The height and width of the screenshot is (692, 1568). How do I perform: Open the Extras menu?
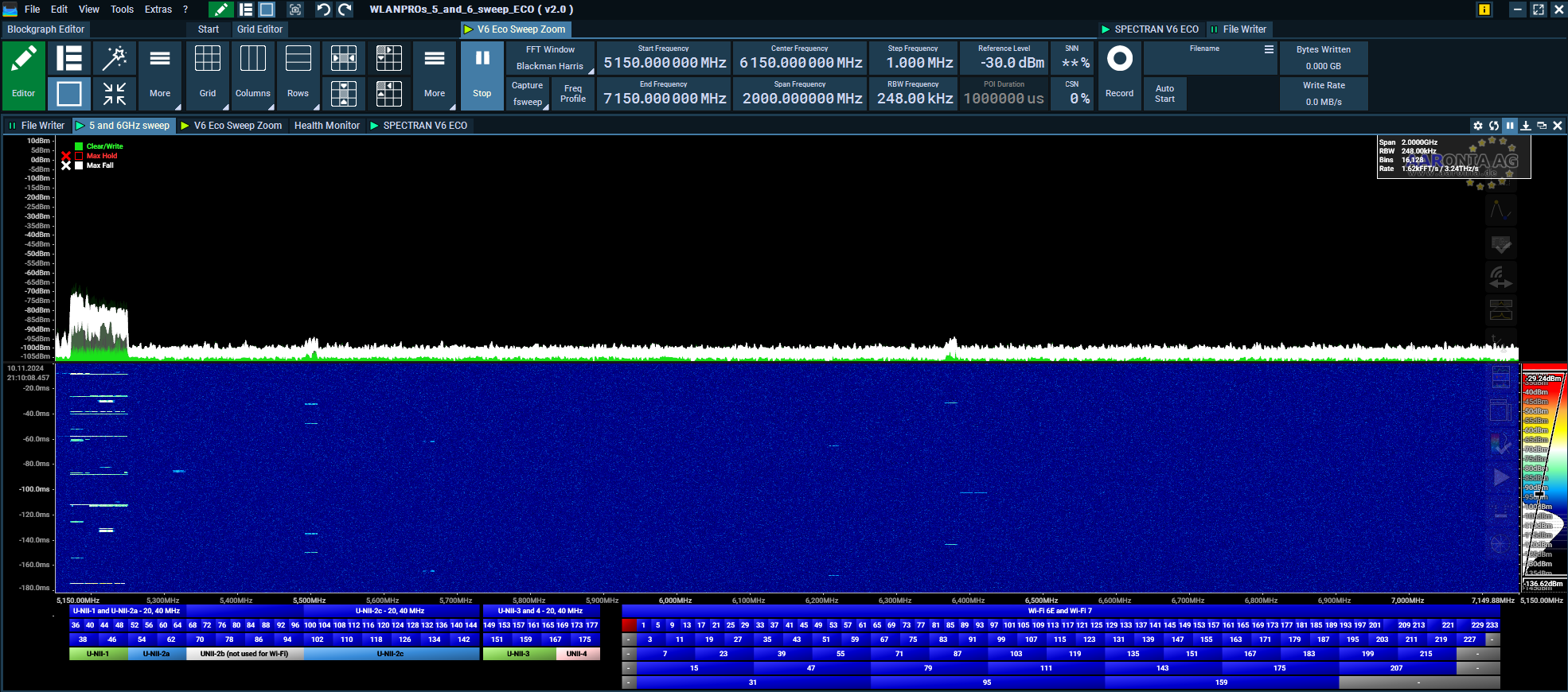(158, 10)
